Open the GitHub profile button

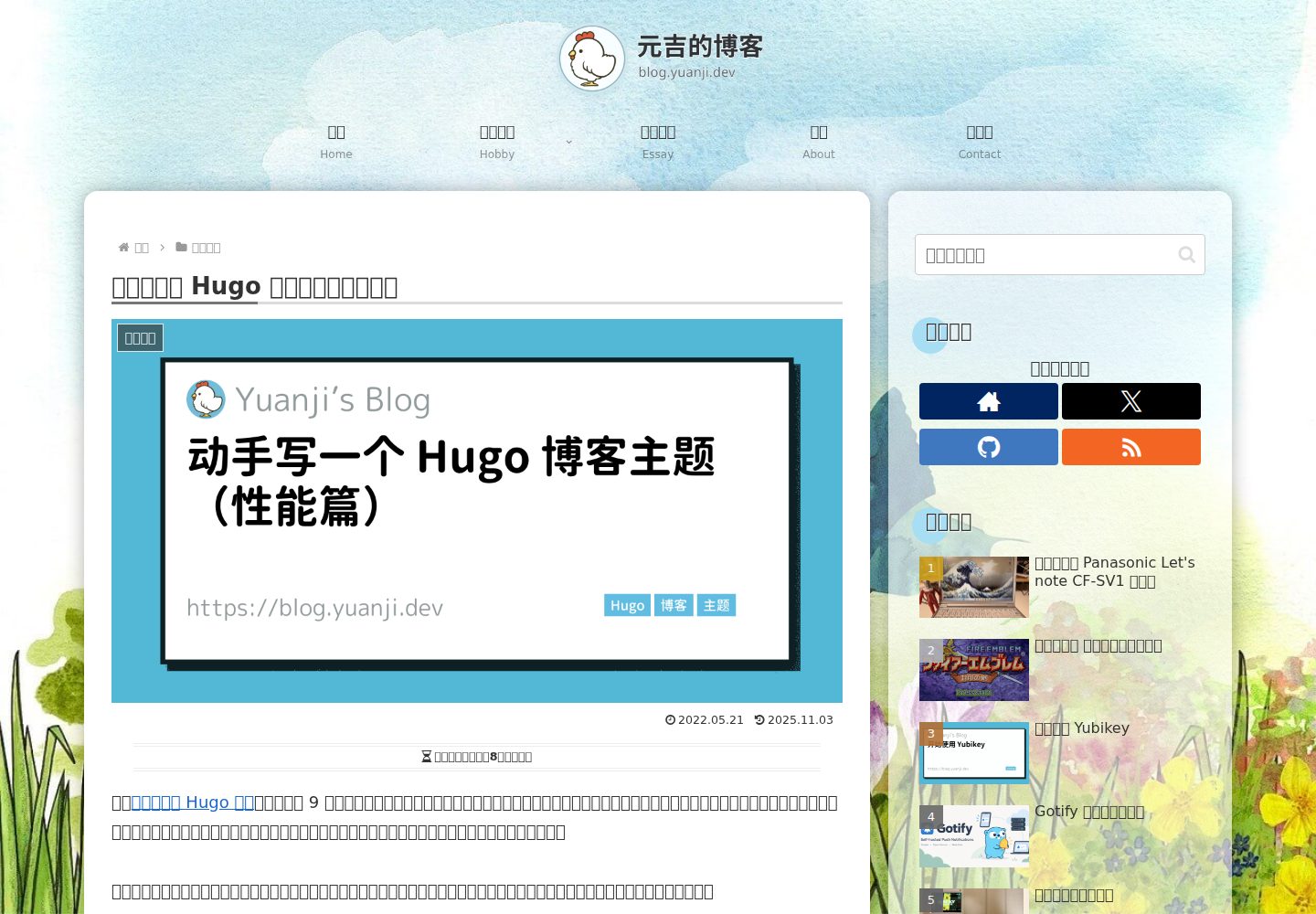point(989,447)
